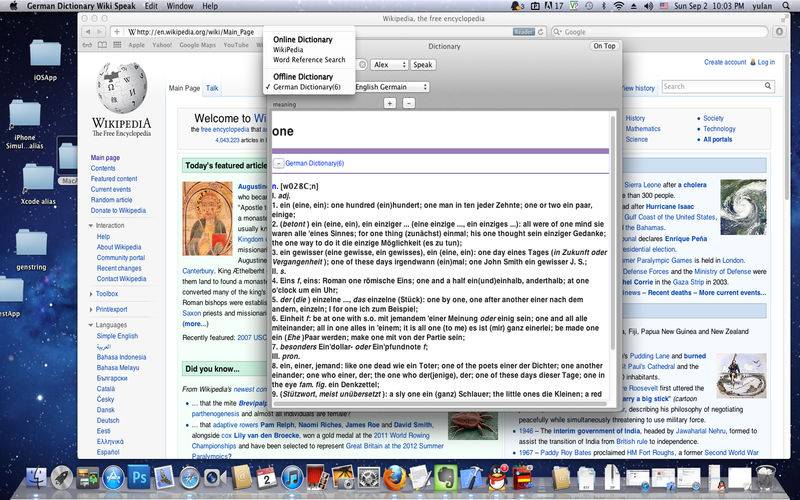Click the Wikipedia globe logo

122,87
